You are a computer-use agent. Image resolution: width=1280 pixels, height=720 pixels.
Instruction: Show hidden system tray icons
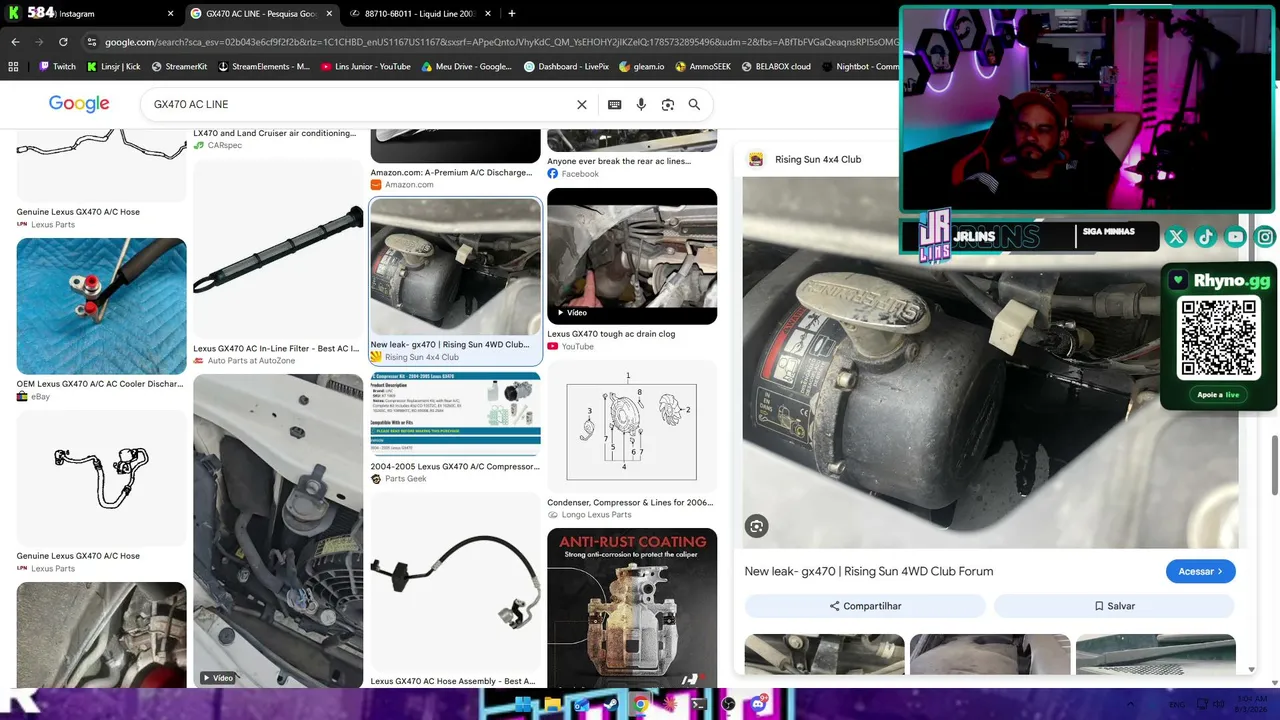coord(1131,704)
